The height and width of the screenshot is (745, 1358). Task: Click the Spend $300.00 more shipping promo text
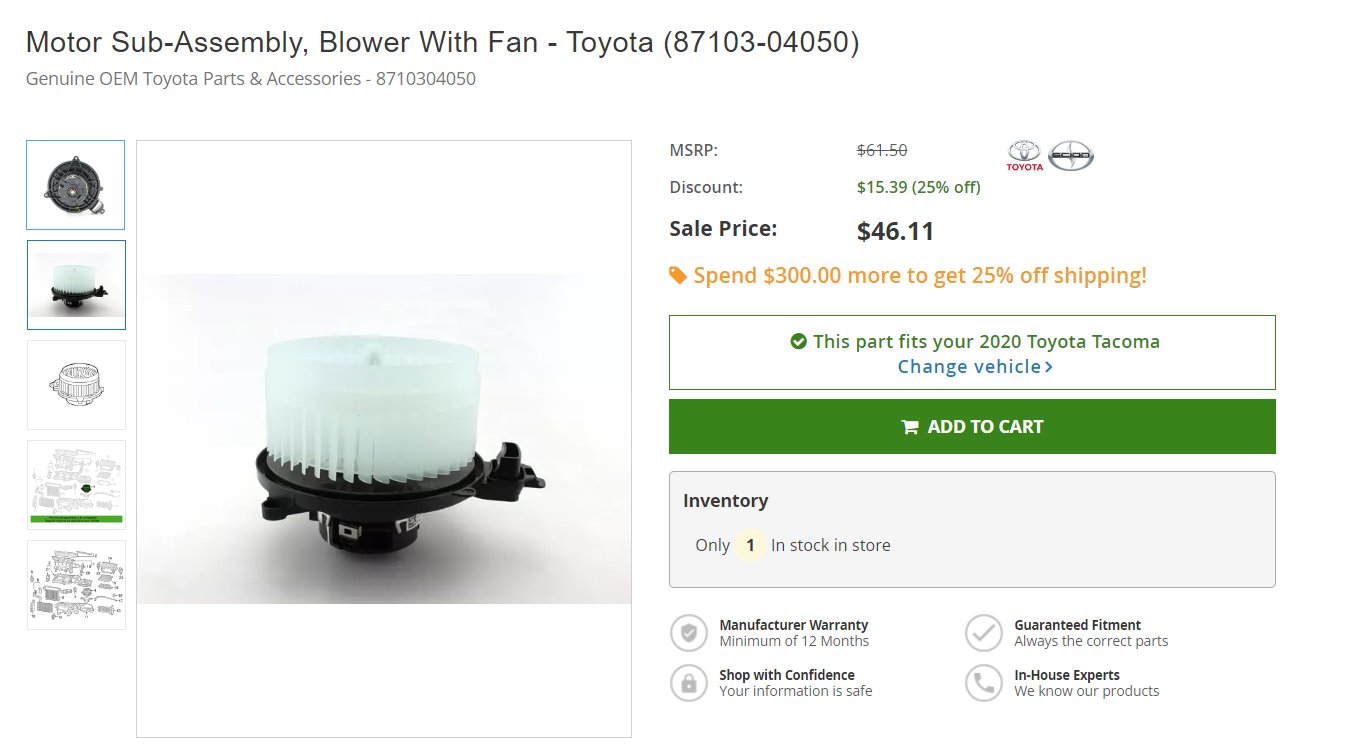point(920,275)
